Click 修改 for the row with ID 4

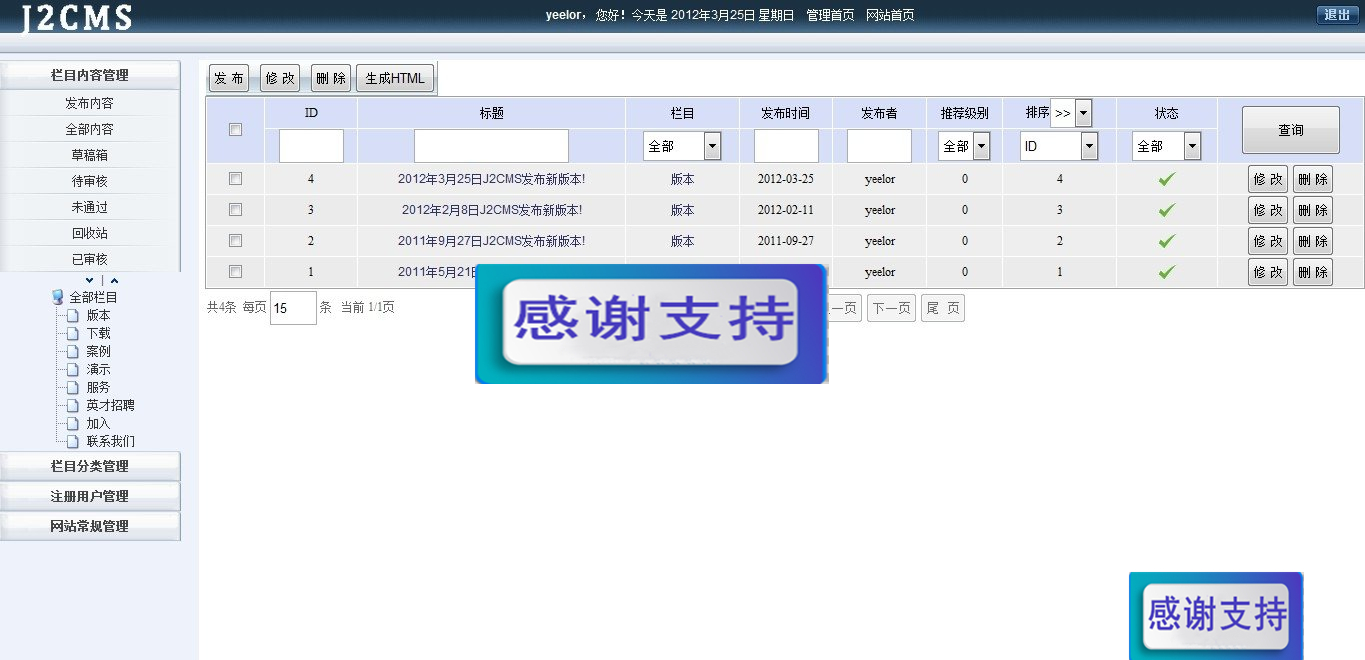[x=1268, y=179]
